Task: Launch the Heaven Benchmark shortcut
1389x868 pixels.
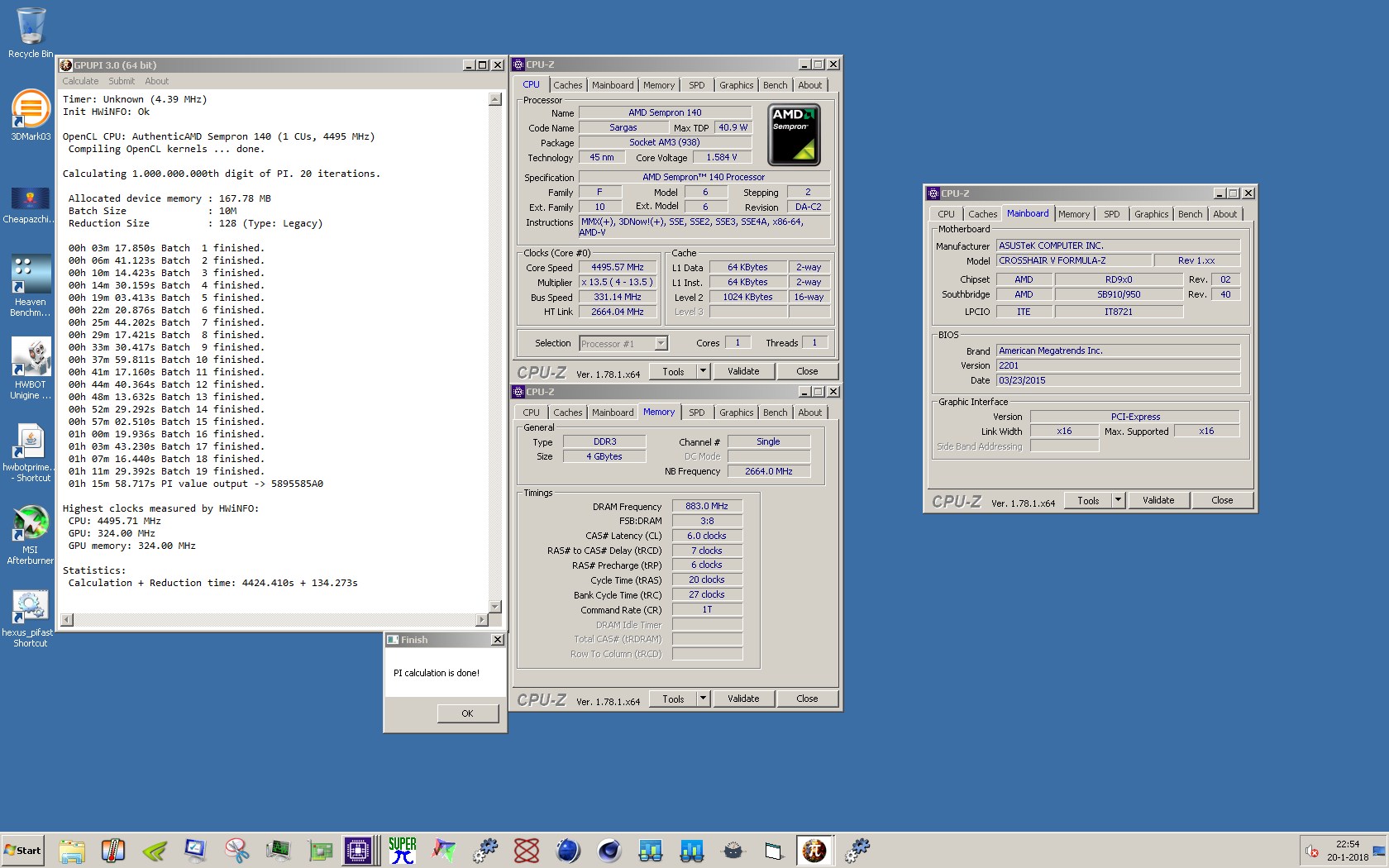Action: click(30, 285)
